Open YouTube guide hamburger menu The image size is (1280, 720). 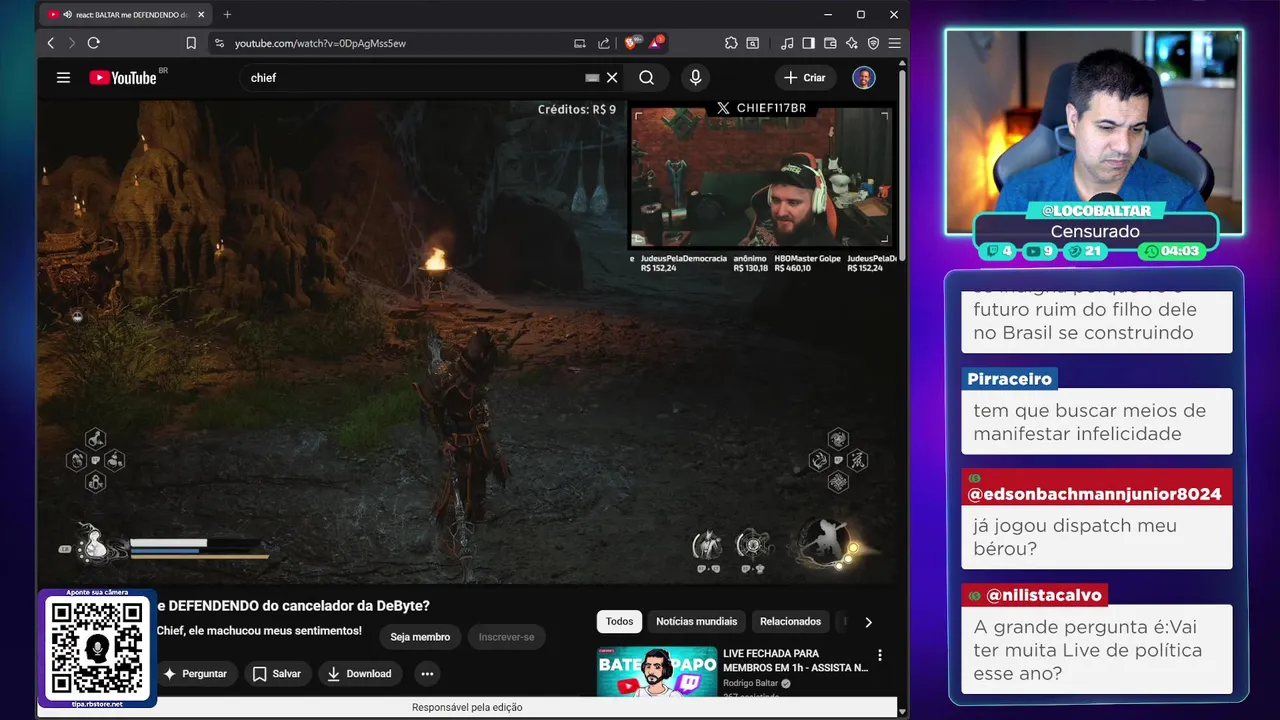[x=63, y=78]
